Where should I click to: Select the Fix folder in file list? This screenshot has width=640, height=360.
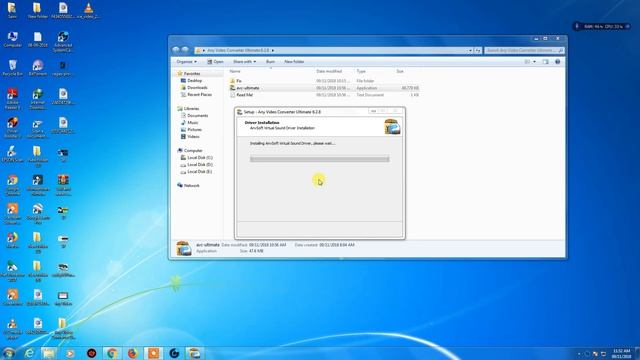pos(239,81)
